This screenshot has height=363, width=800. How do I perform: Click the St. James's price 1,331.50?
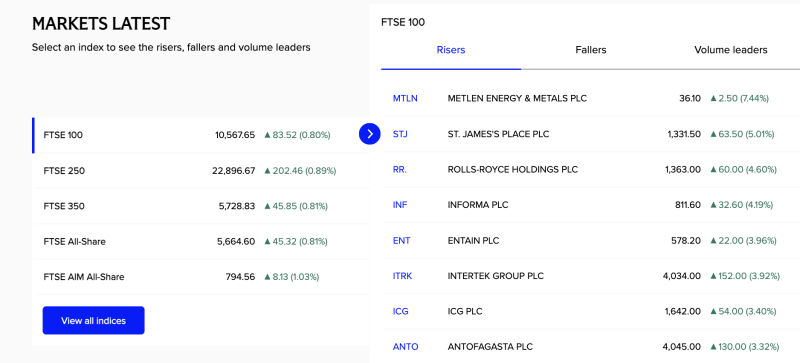[x=684, y=134]
